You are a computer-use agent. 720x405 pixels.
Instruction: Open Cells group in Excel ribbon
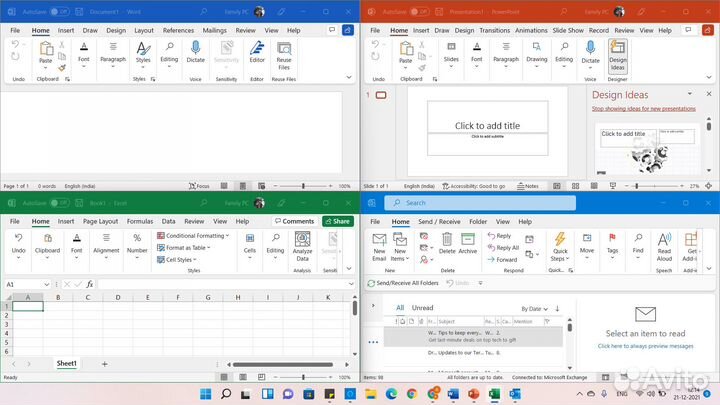250,246
